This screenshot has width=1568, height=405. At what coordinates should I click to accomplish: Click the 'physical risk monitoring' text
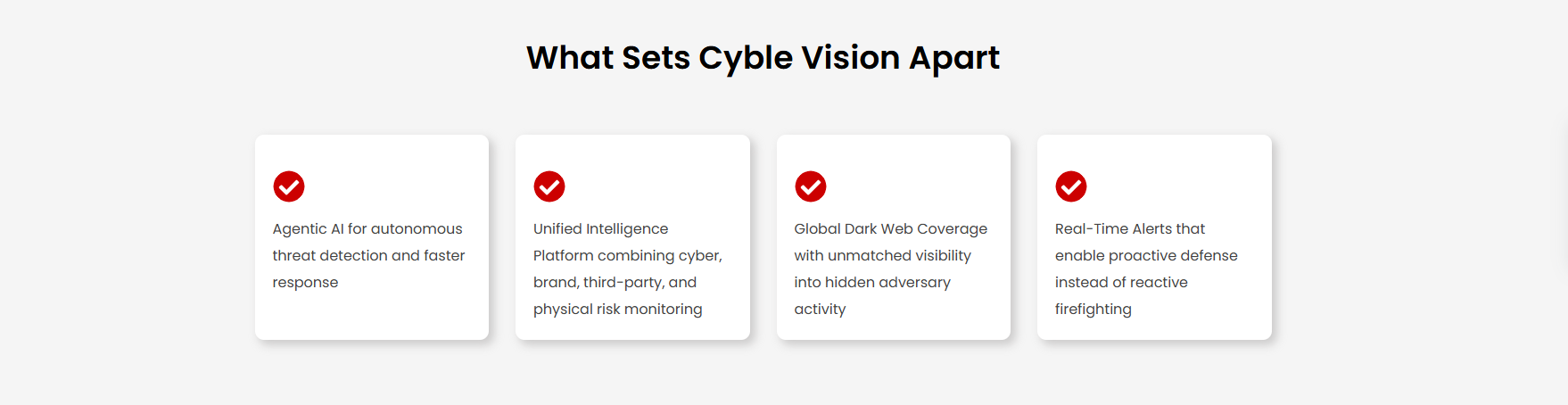(617, 310)
